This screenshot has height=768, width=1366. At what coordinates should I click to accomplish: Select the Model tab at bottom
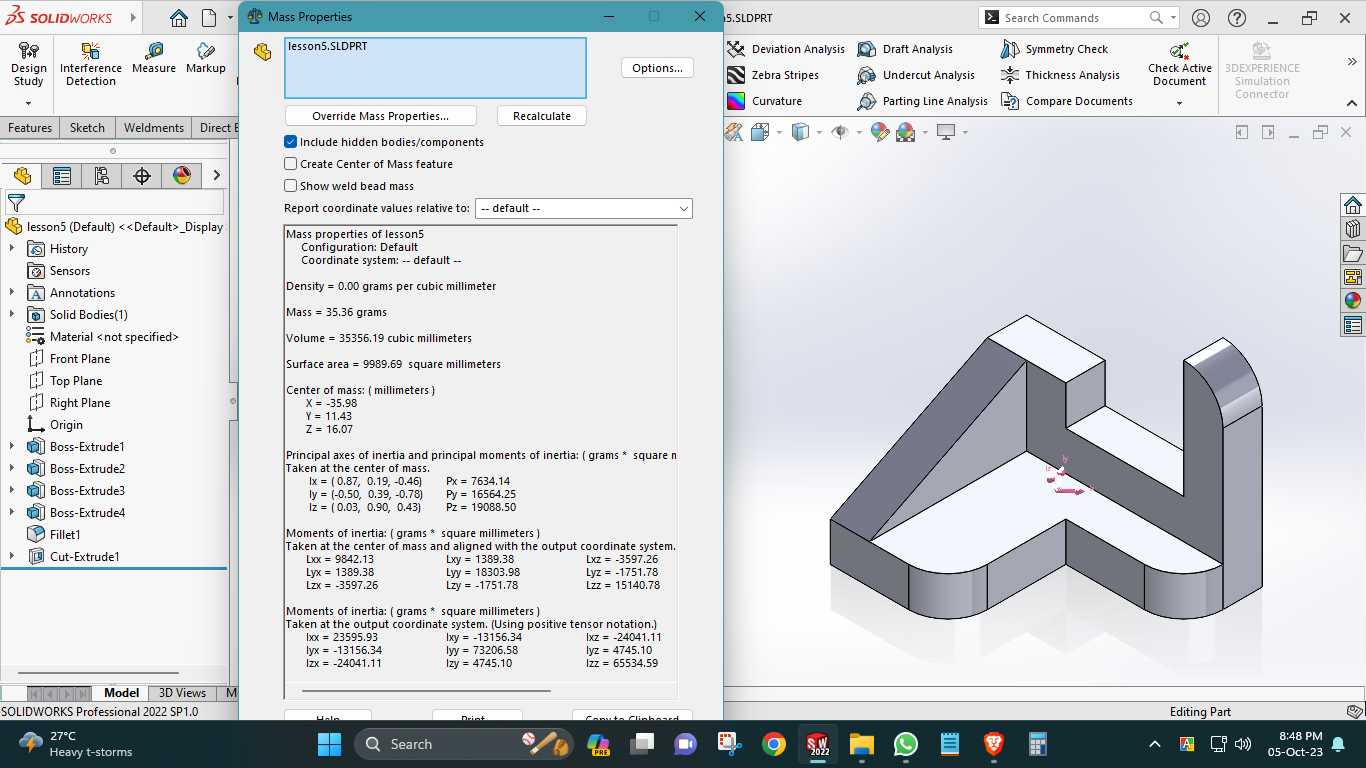pyautogui.click(x=121, y=693)
